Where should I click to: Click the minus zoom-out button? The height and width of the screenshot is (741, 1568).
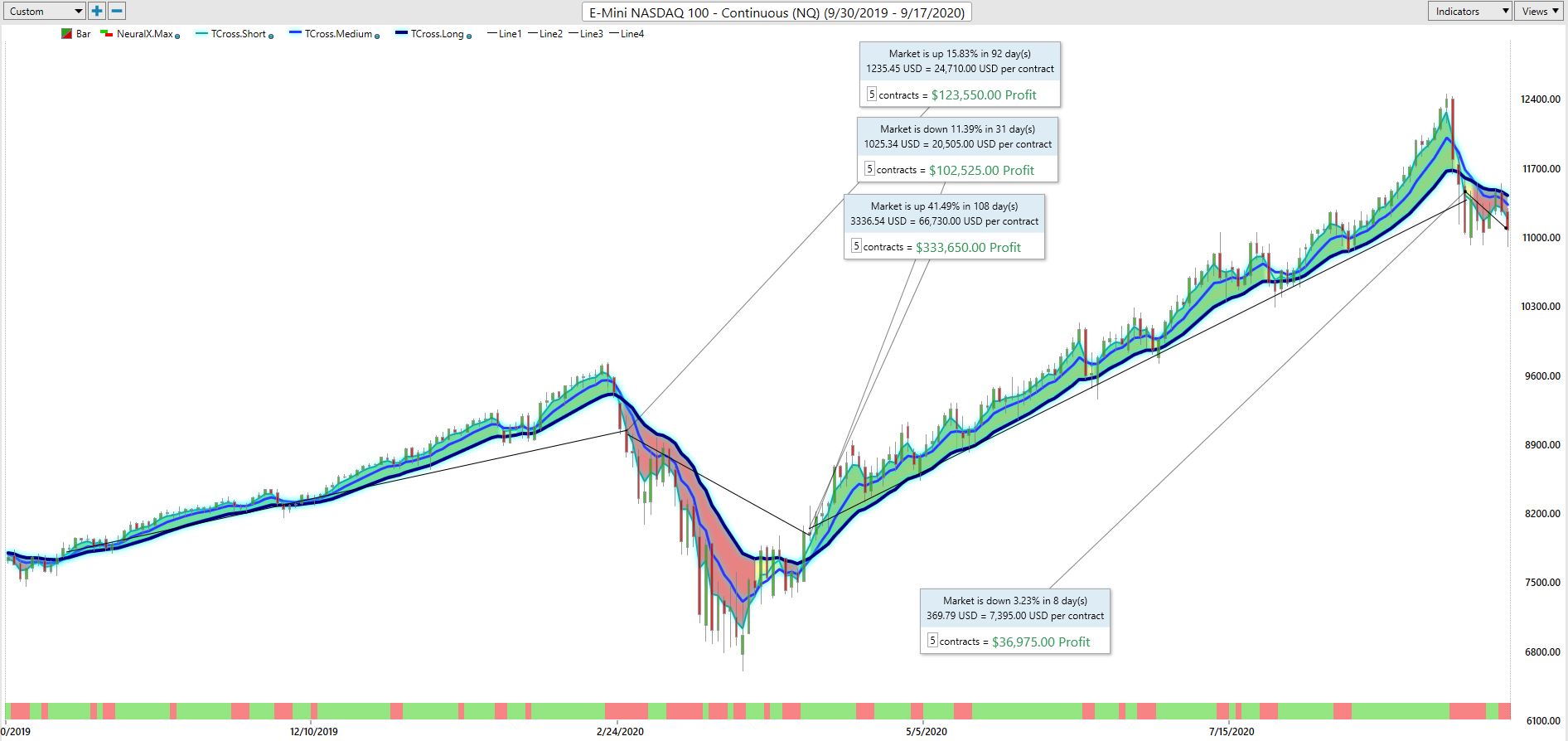[x=117, y=11]
